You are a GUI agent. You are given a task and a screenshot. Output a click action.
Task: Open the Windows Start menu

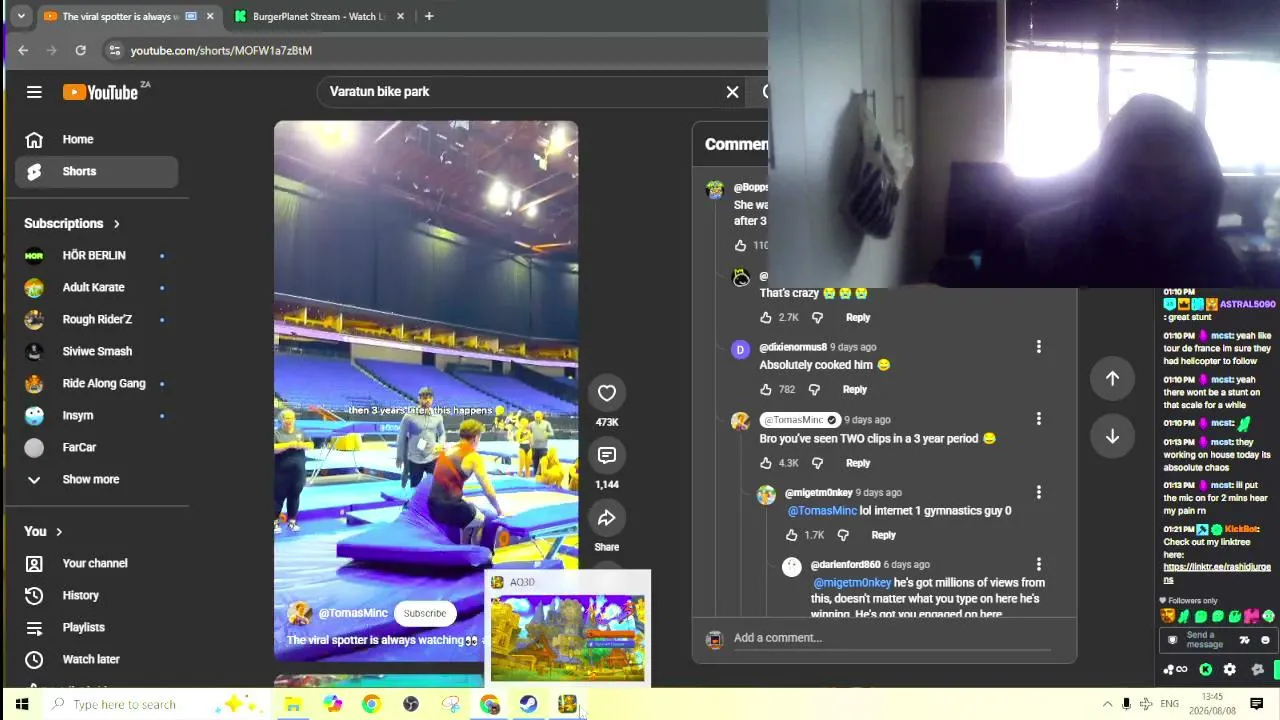coord(22,704)
